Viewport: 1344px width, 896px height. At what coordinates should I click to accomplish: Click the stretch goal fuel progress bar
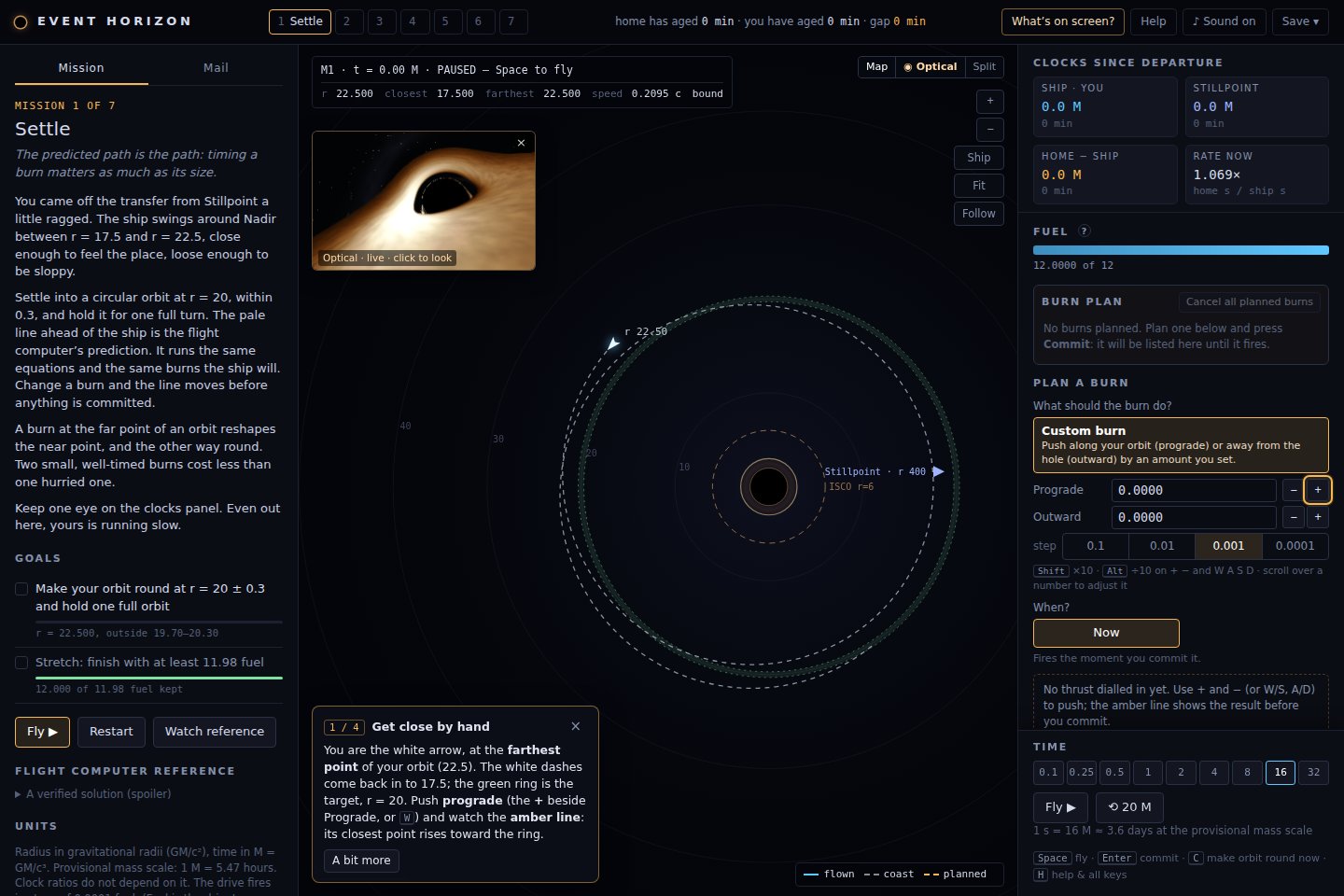pyautogui.click(x=159, y=678)
